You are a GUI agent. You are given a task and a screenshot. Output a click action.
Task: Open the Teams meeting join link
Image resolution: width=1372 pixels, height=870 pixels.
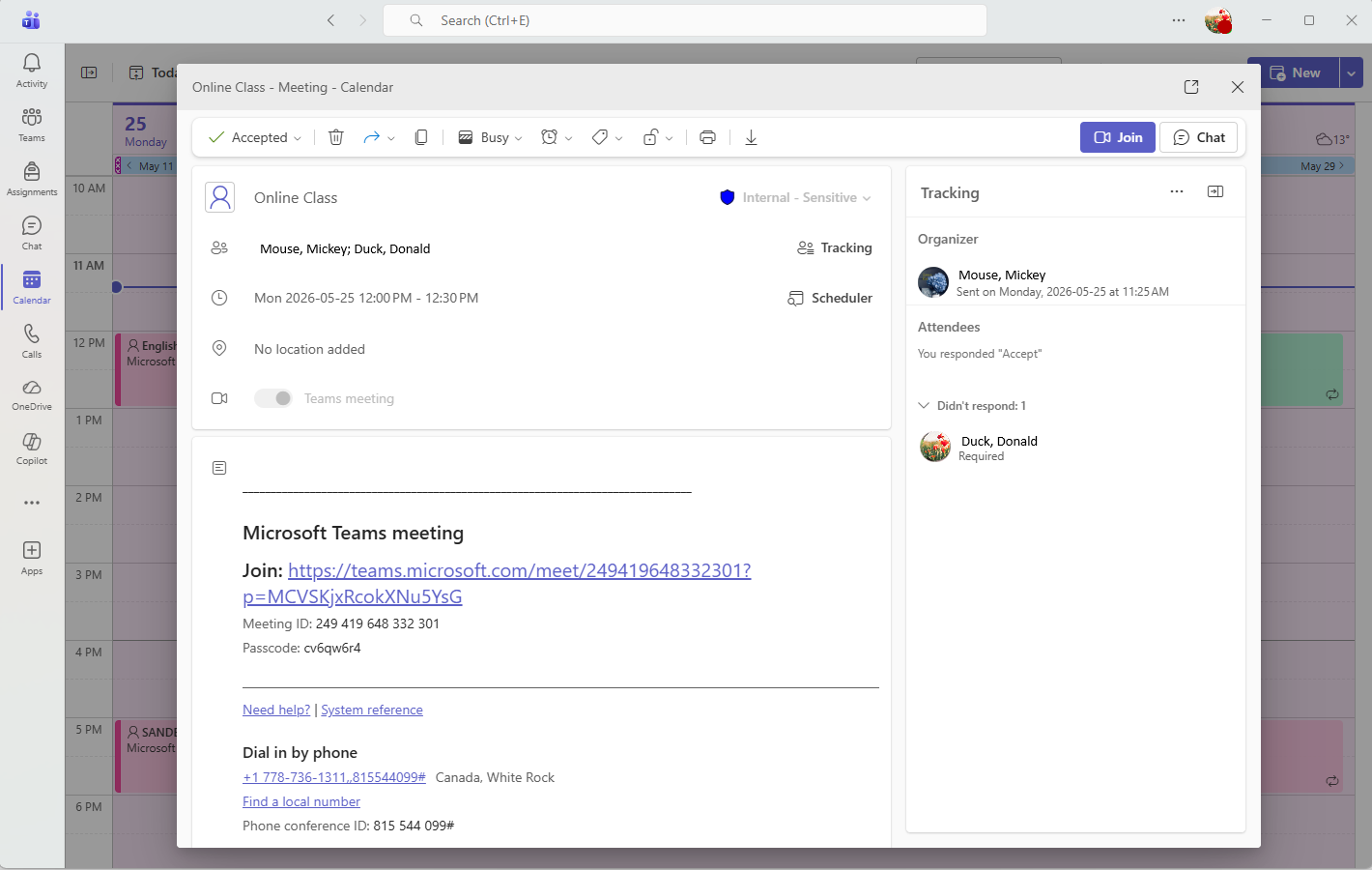click(x=497, y=583)
